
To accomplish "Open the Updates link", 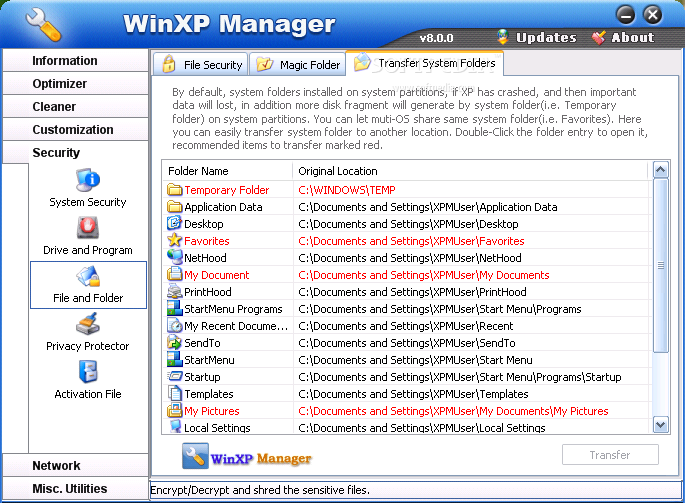I will tap(546, 38).
